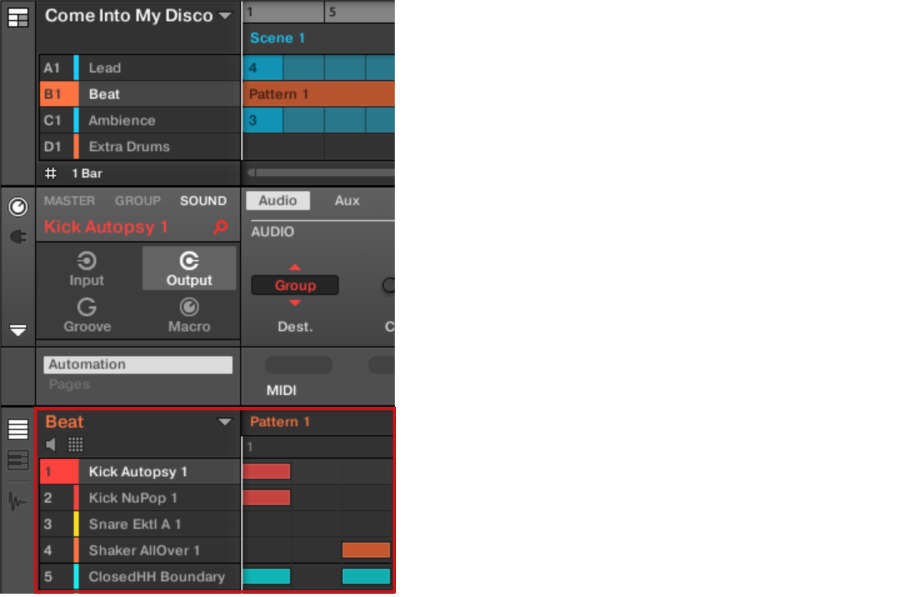Switch to keyboard view icon

(18, 461)
